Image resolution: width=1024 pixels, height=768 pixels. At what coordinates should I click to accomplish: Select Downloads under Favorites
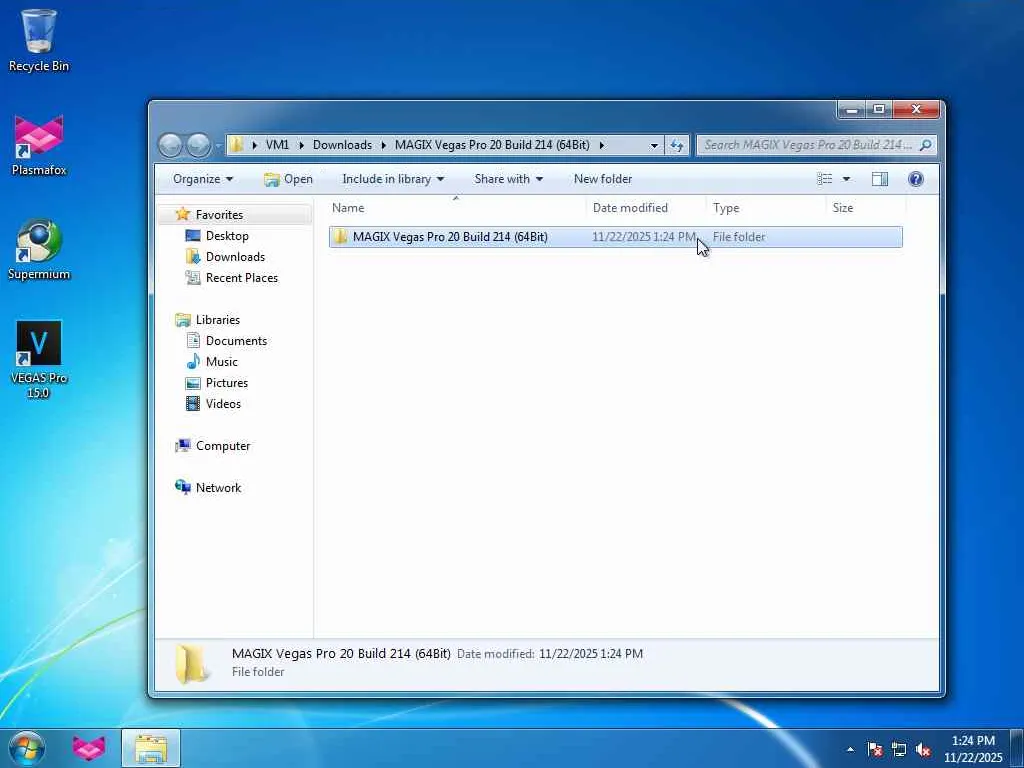click(235, 257)
